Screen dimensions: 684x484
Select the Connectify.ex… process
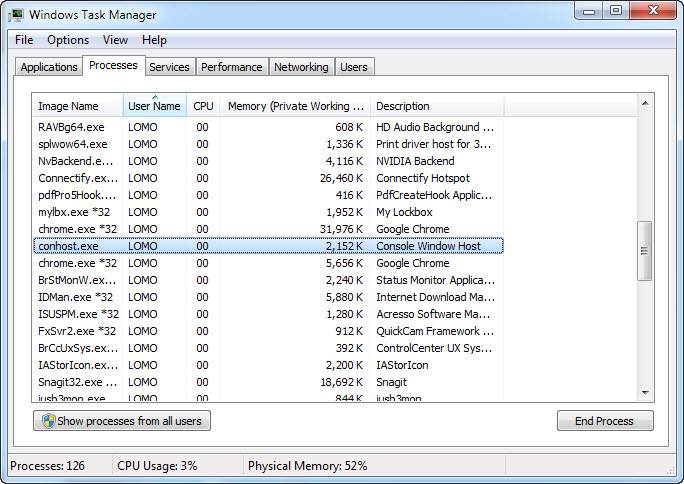[268, 178]
